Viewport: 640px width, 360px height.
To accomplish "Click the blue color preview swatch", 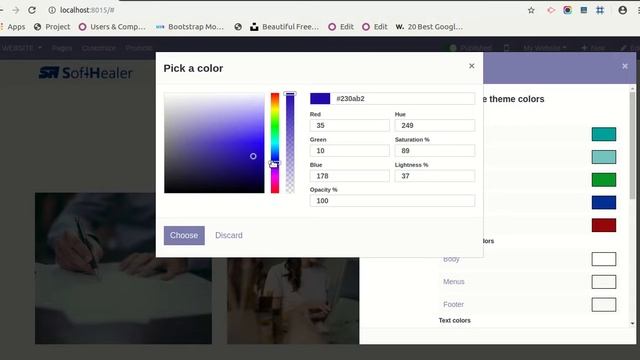I will coord(320,99).
